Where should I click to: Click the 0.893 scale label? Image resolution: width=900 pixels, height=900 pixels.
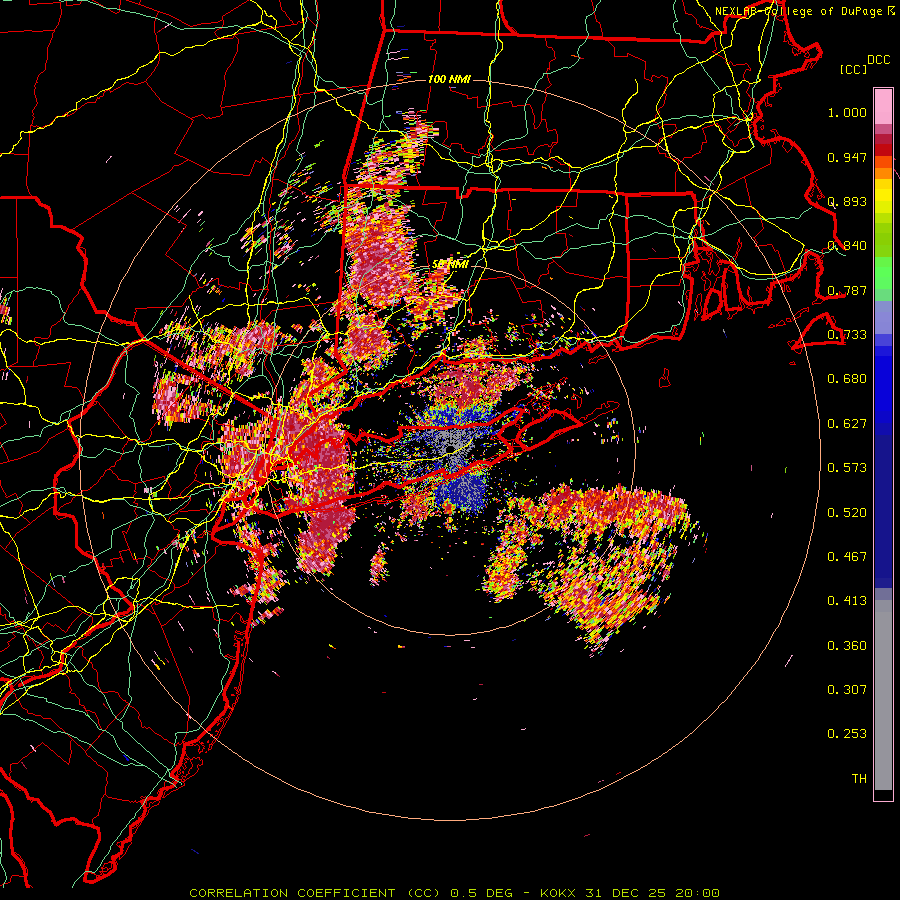click(847, 201)
